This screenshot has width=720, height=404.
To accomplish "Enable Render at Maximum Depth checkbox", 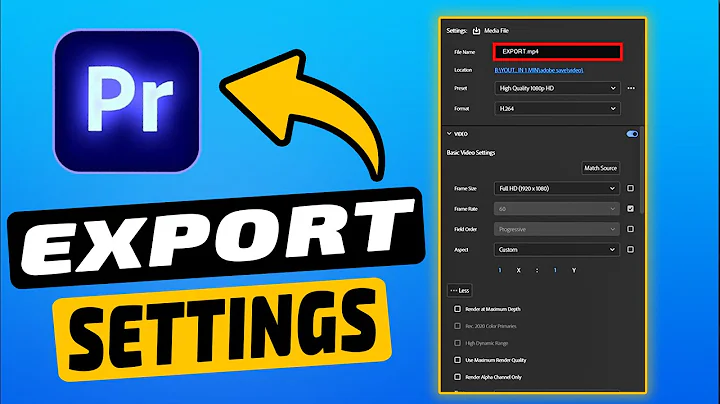I will point(457,309).
